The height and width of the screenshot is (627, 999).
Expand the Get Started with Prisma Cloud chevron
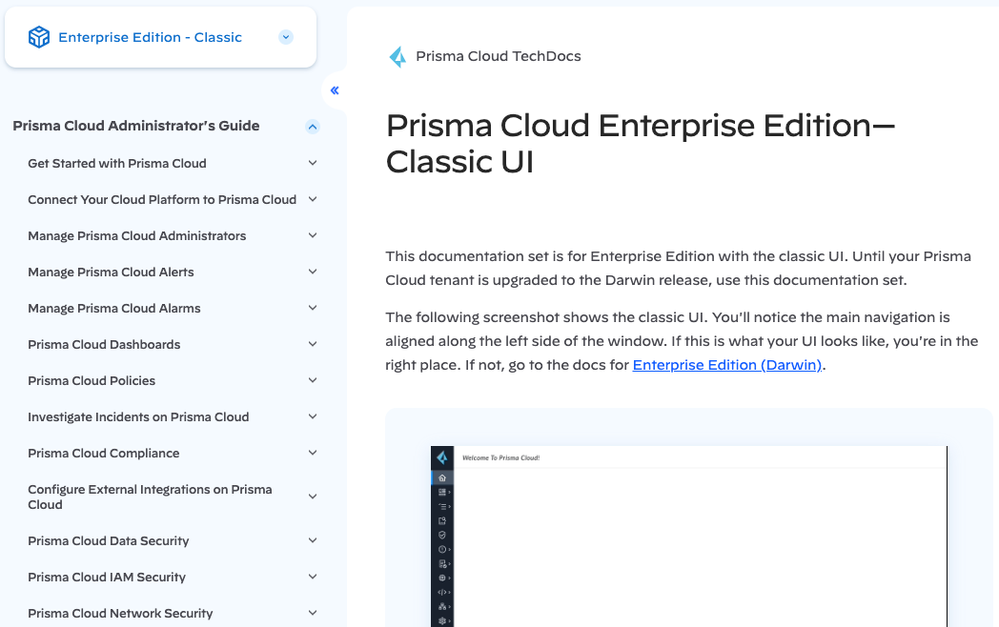click(x=313, y=163)
